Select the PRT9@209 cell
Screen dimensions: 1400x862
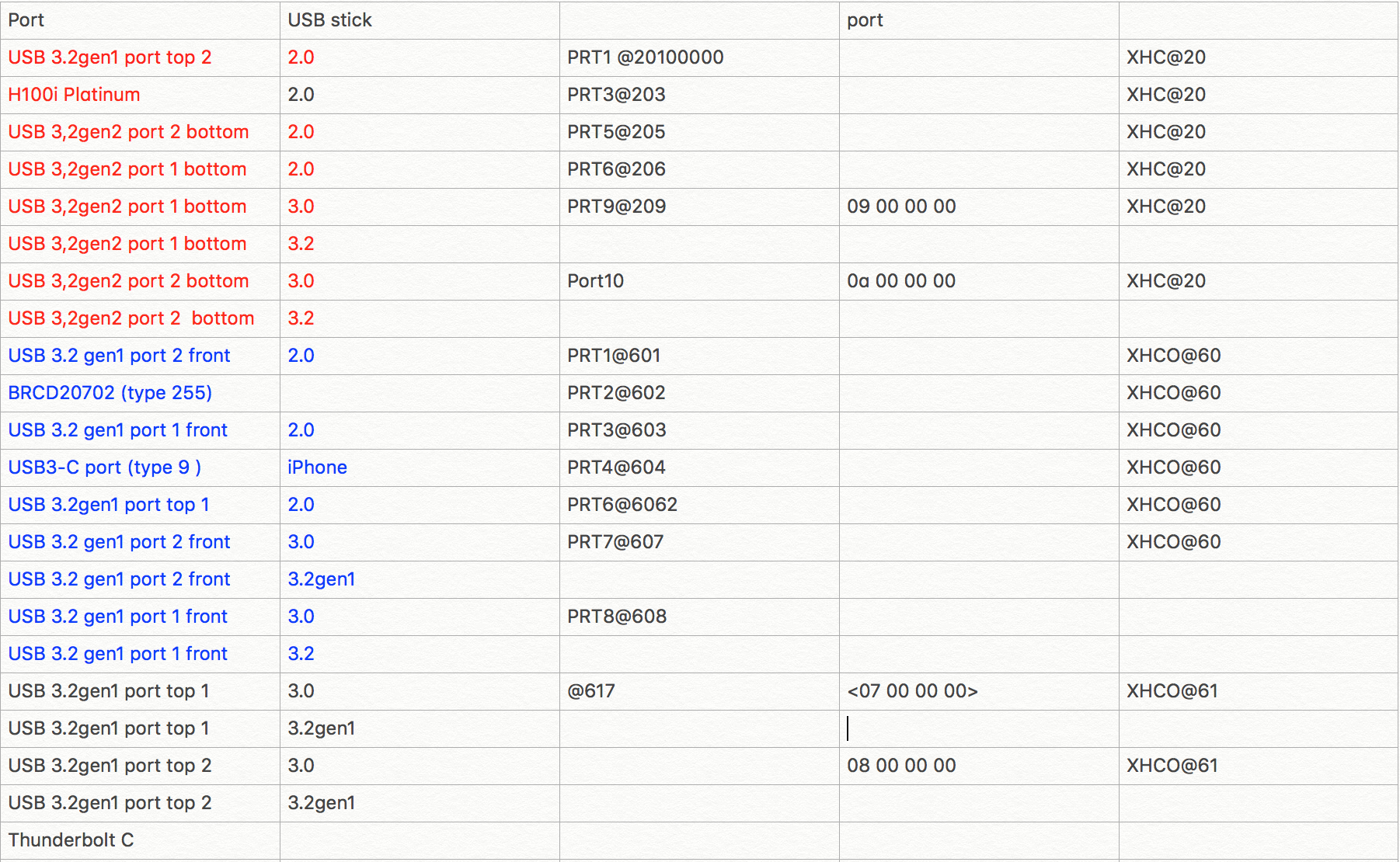616,207
